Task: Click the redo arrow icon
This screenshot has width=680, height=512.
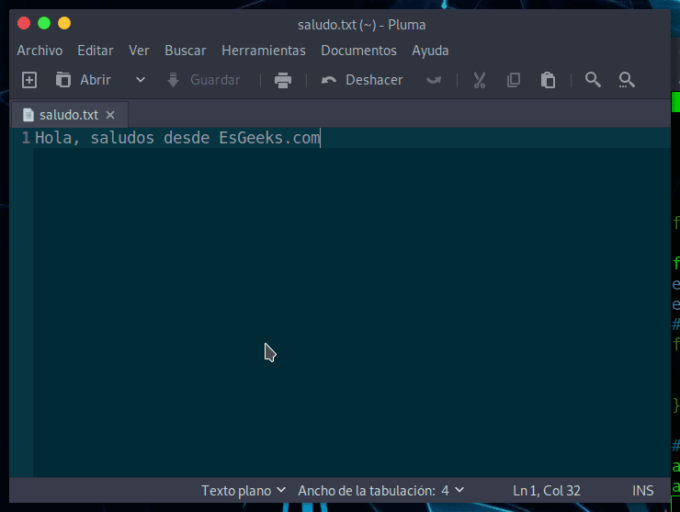Action: (x=434, y=80)
